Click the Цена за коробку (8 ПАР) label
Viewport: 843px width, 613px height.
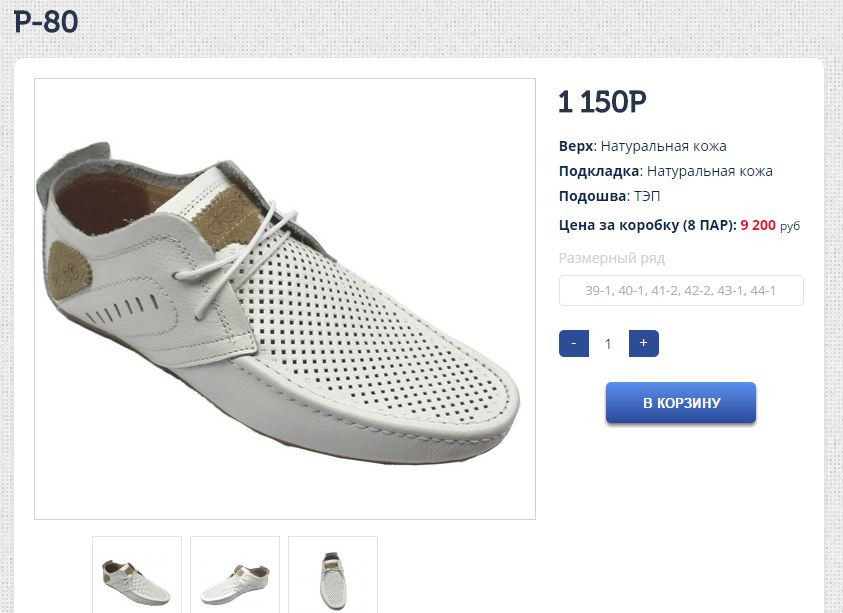646,225
